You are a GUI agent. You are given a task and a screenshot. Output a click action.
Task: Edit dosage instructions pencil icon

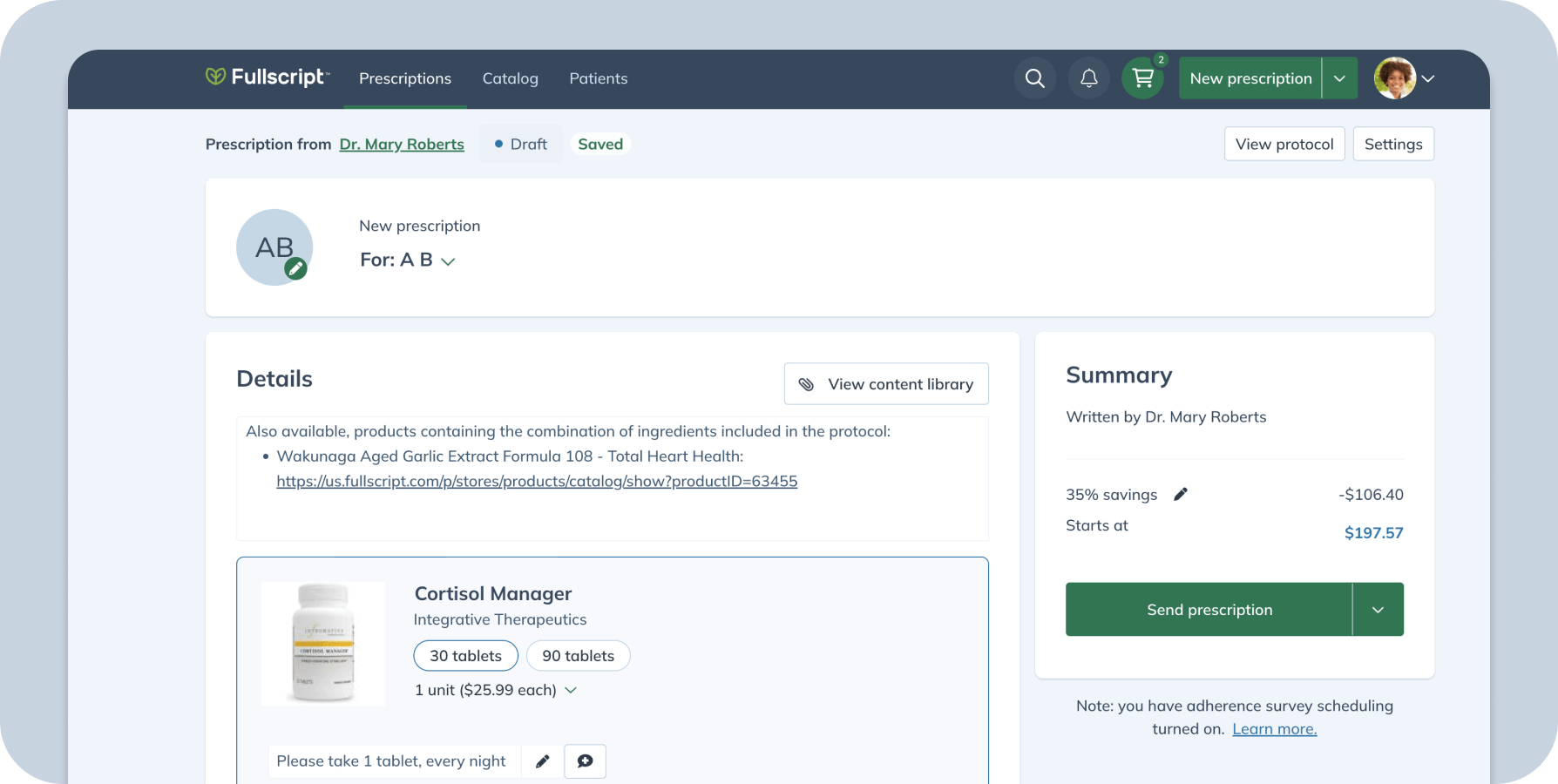[542, 761]
